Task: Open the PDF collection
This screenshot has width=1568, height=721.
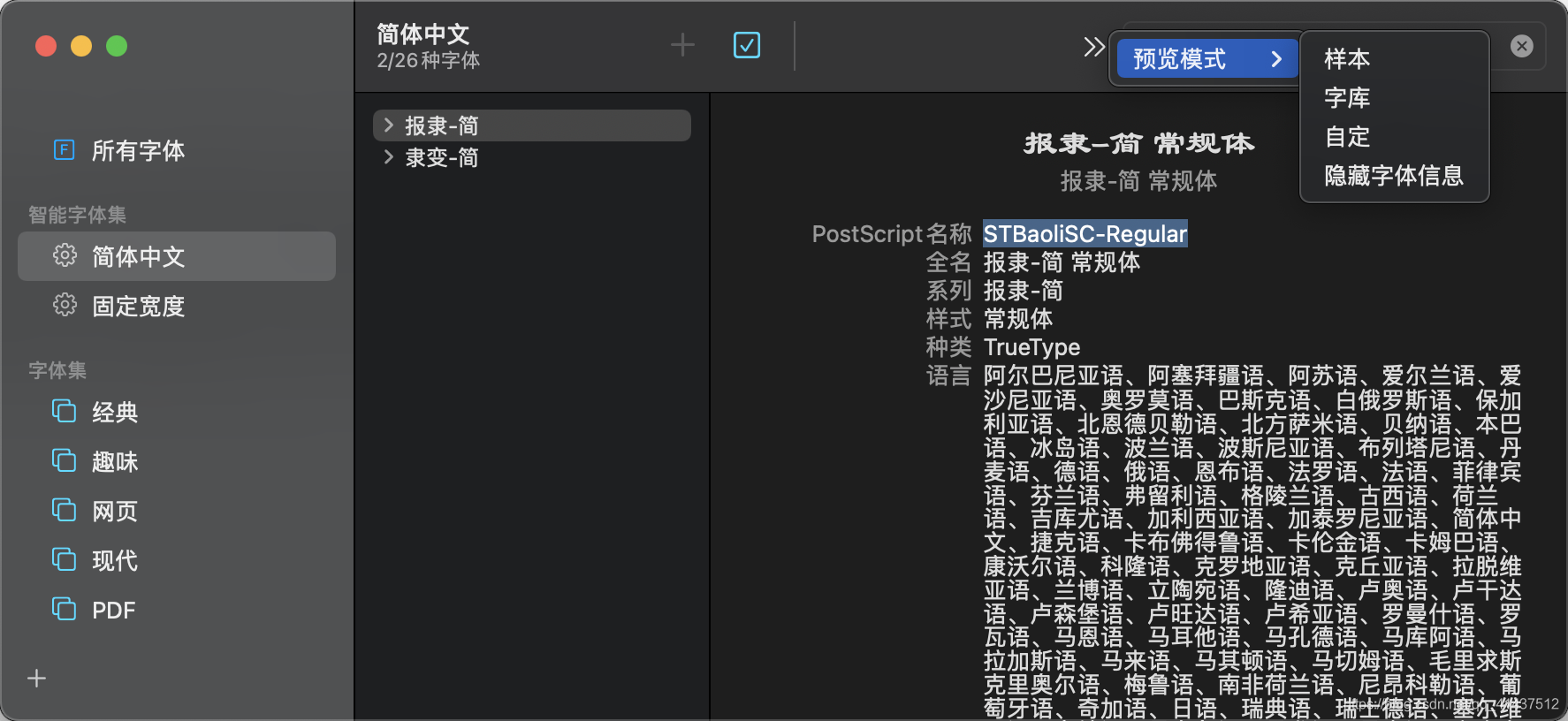Action: [x=177, y=610]
